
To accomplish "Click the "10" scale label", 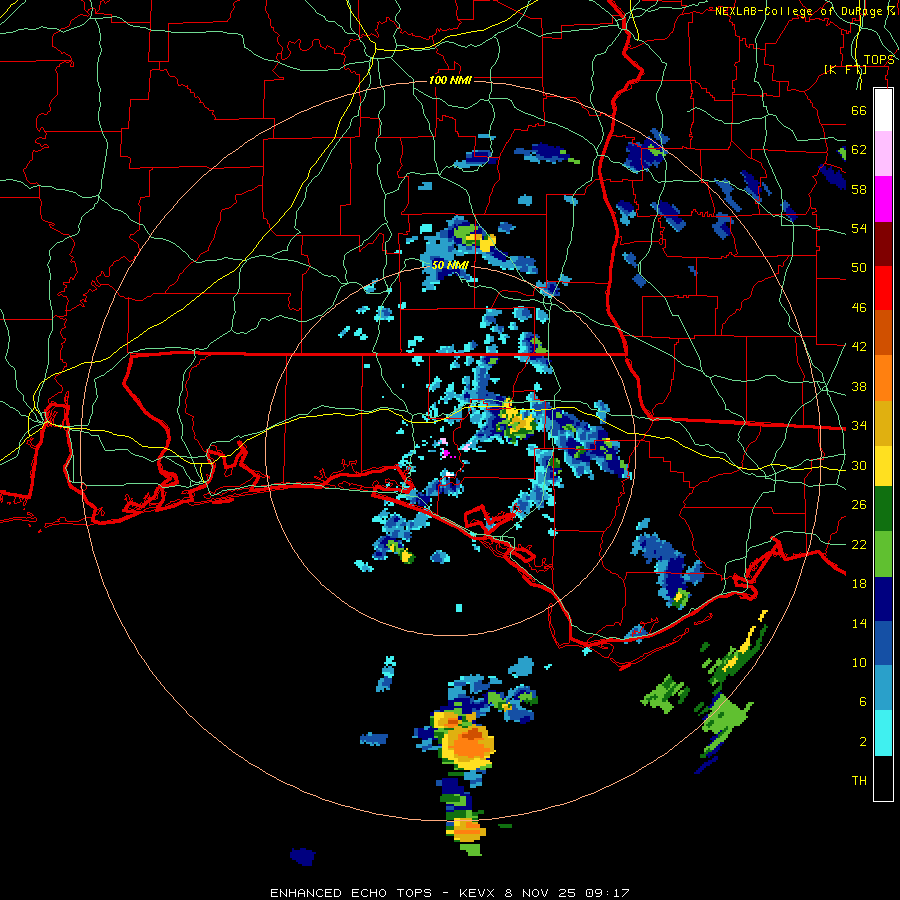I will [x=859, y=662].
